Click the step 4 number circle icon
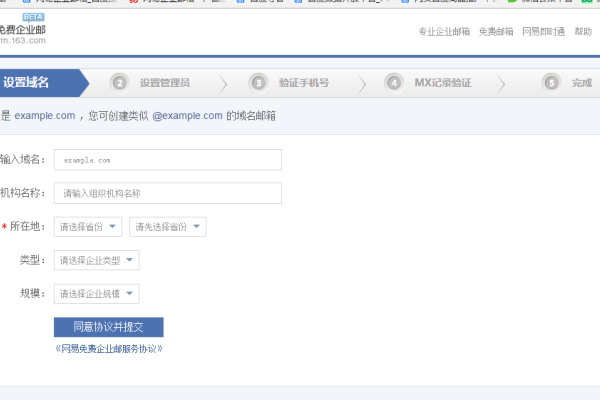This screenshot has width=600, height=400. (394, 83)
